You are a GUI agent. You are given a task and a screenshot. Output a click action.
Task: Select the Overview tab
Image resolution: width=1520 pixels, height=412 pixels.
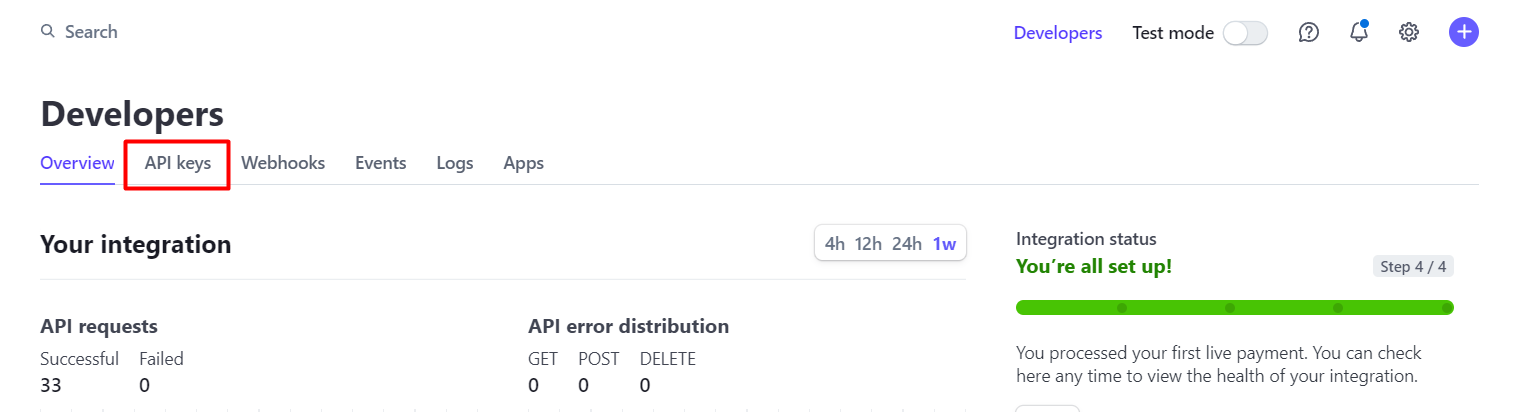77,163
